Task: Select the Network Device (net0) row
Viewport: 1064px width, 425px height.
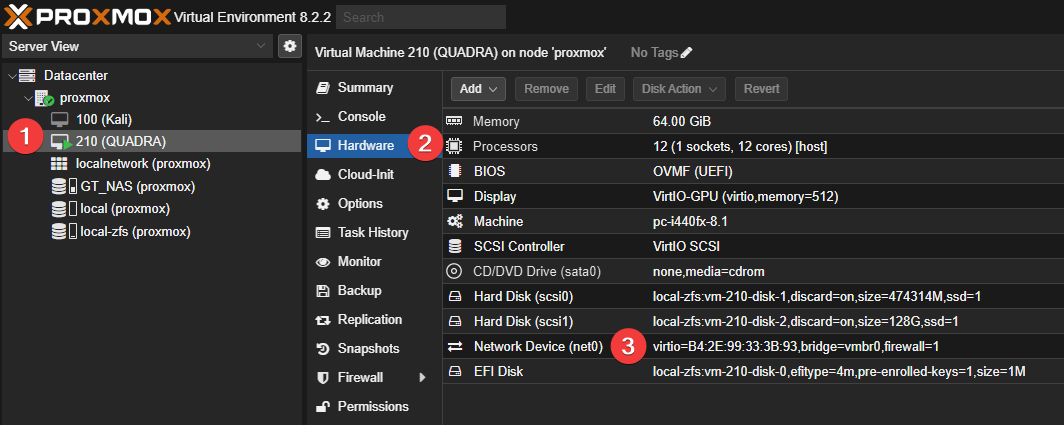Action: (x=753, y=346)
